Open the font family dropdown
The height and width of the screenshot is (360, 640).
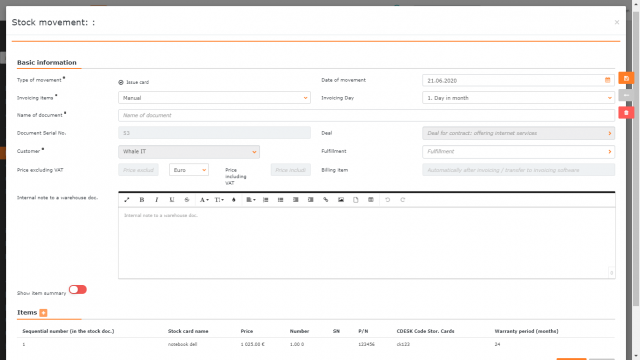coord(204,200)
